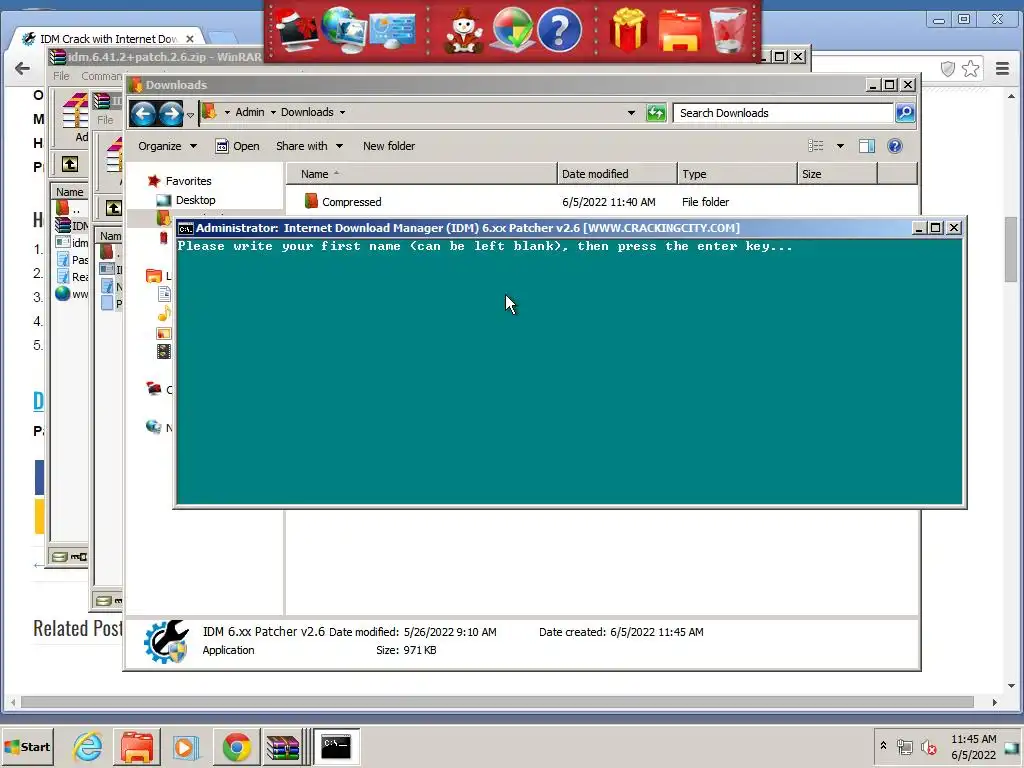Click the Back arrow in Downloads window
This screenshot has height=768, width=1024.
[142, 114]
